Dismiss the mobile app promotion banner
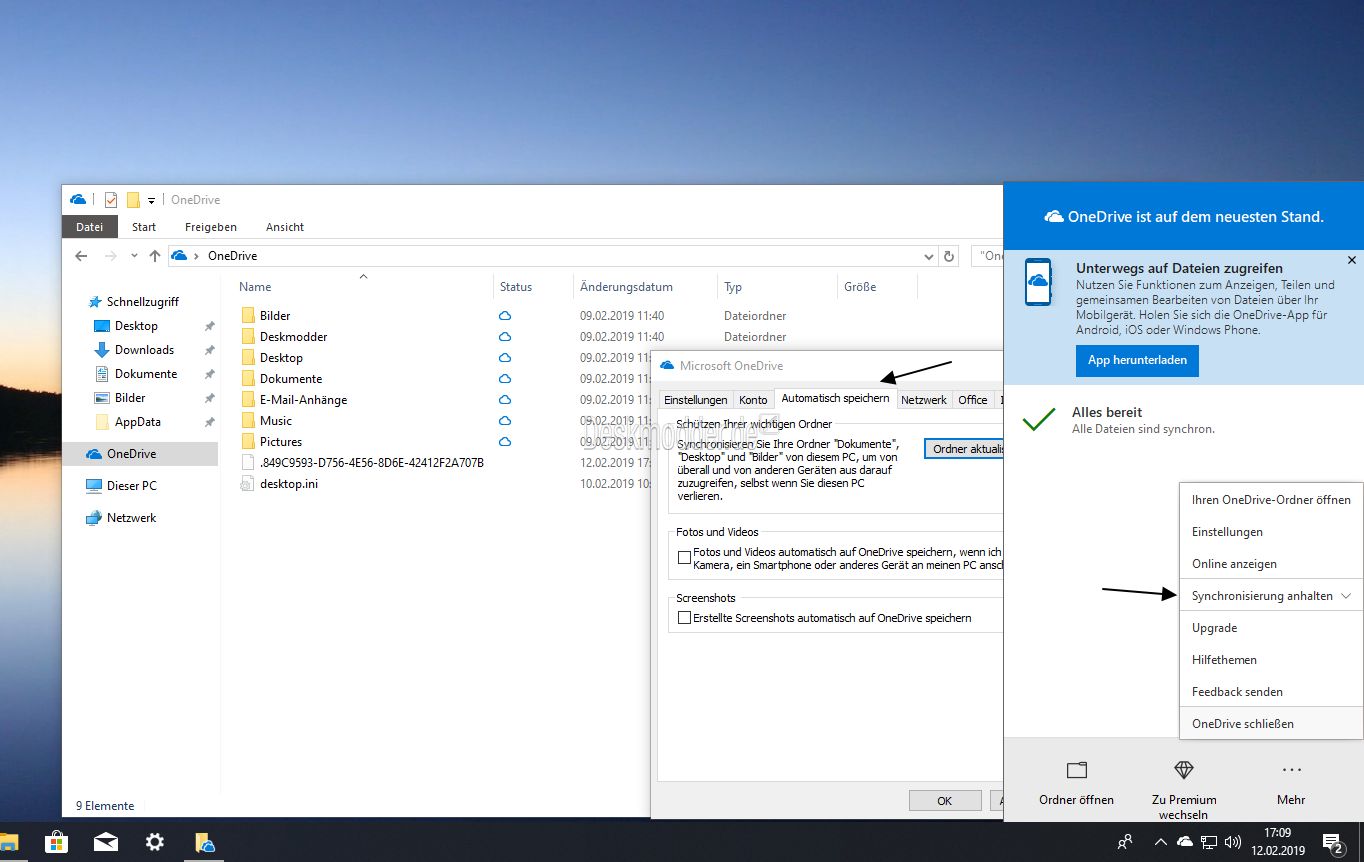 coord(1352,260)
